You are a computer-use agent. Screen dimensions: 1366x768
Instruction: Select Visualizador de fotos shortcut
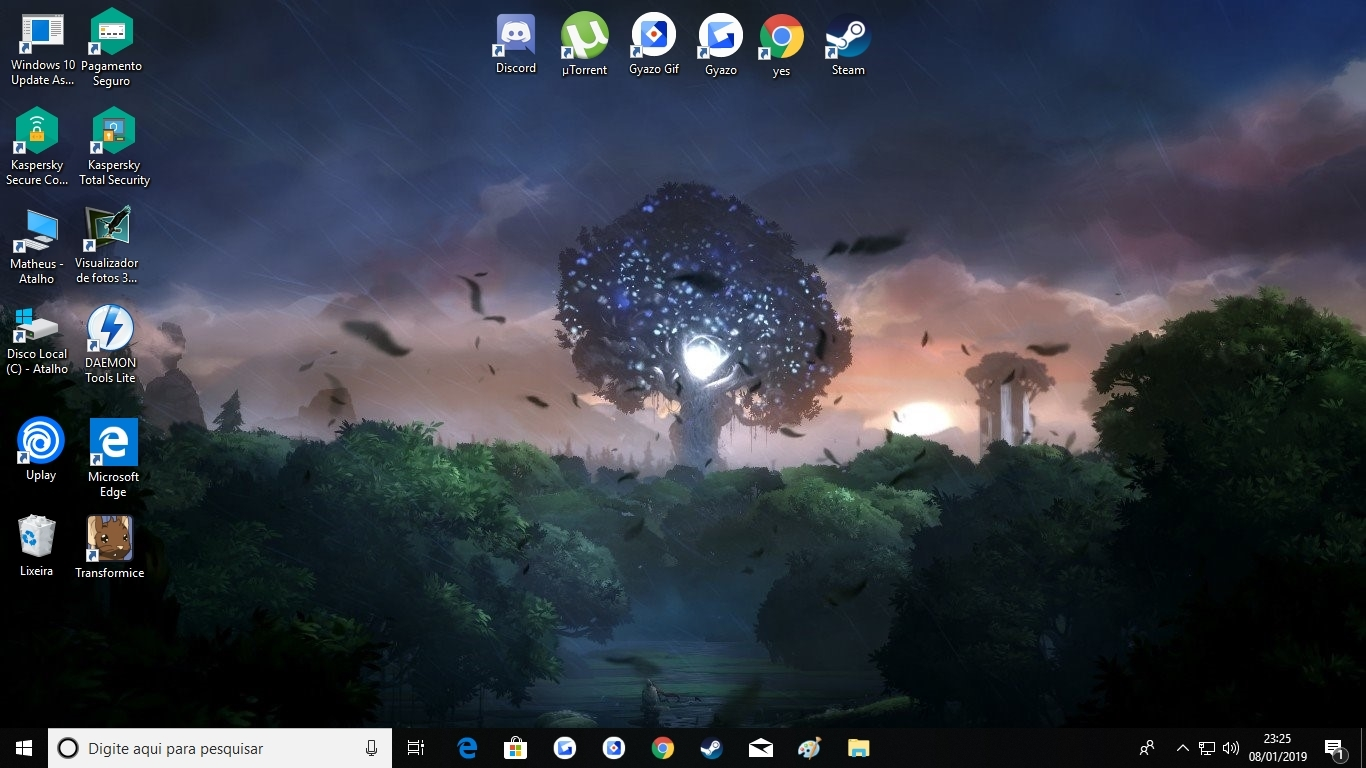[x=107, y=245]
